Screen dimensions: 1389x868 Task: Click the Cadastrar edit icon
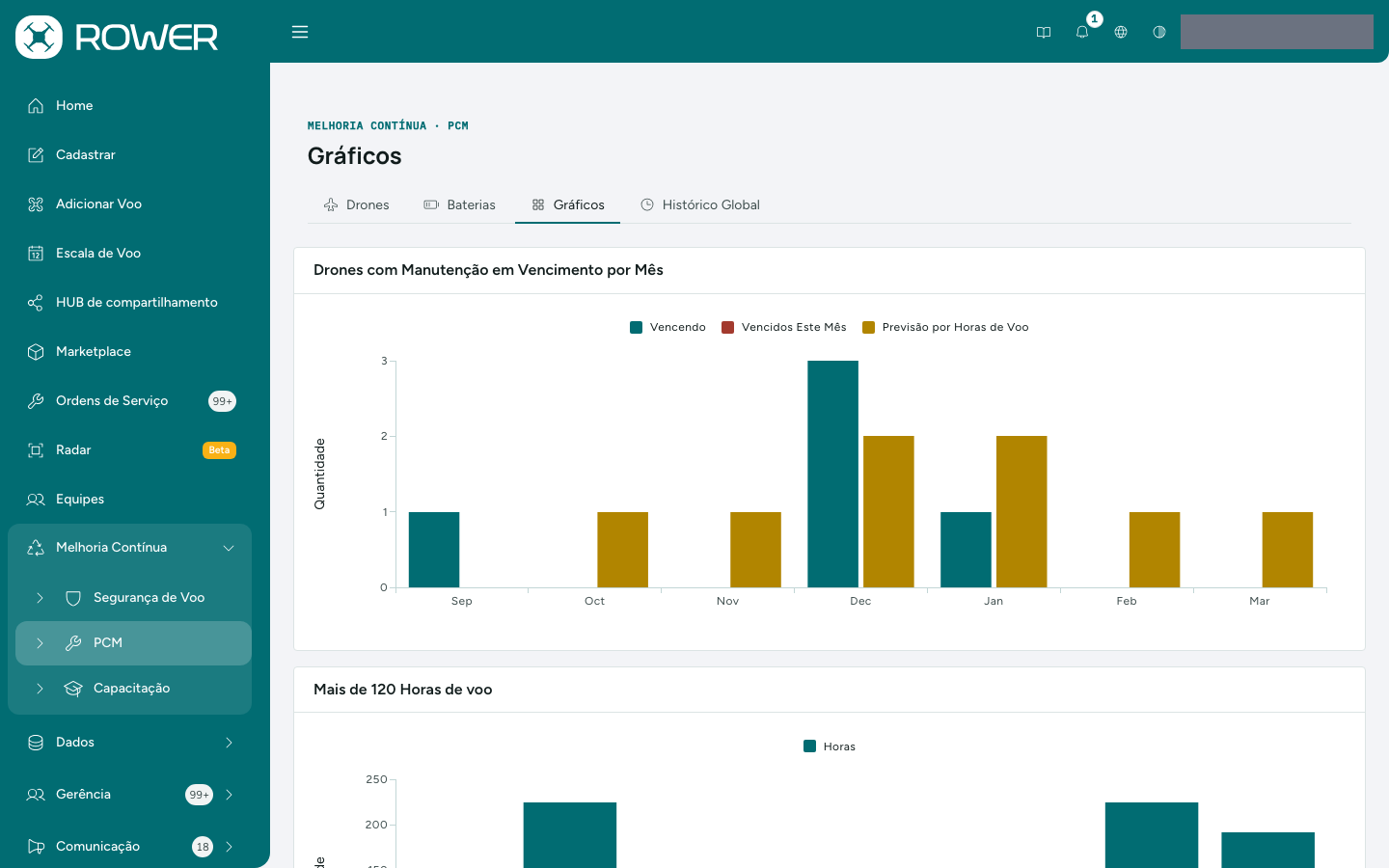36,155
